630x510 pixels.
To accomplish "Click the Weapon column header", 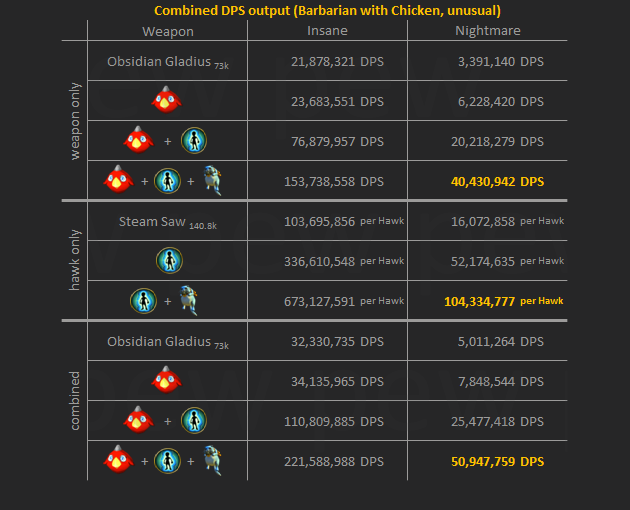I will pos(168,31).
